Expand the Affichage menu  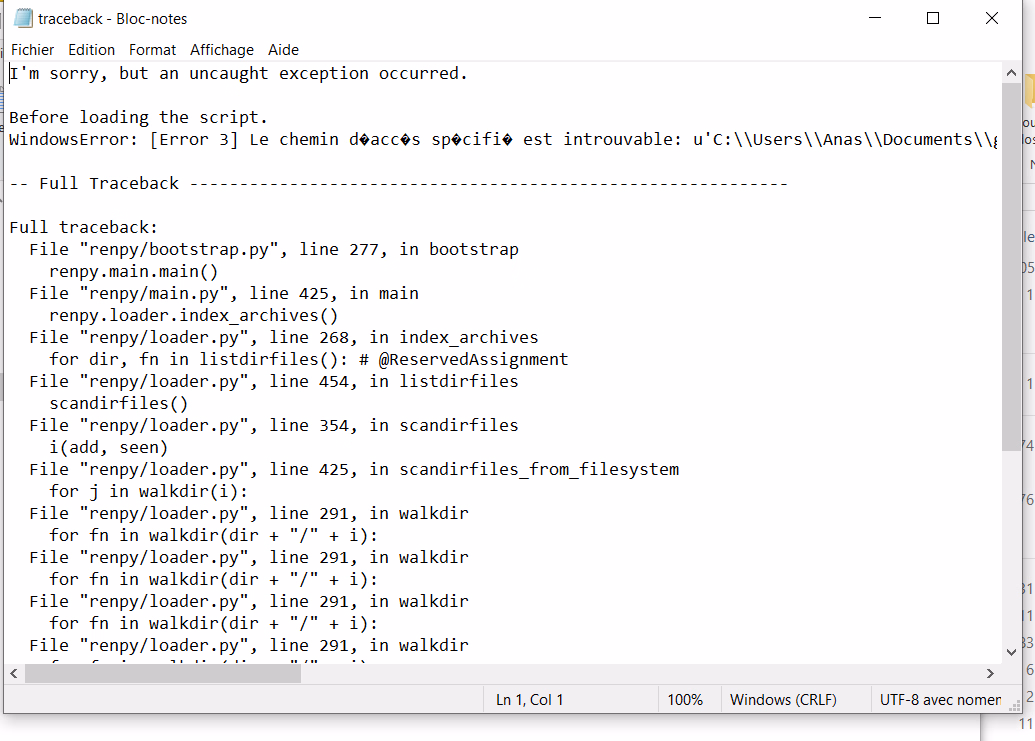(x=222, y=50)
